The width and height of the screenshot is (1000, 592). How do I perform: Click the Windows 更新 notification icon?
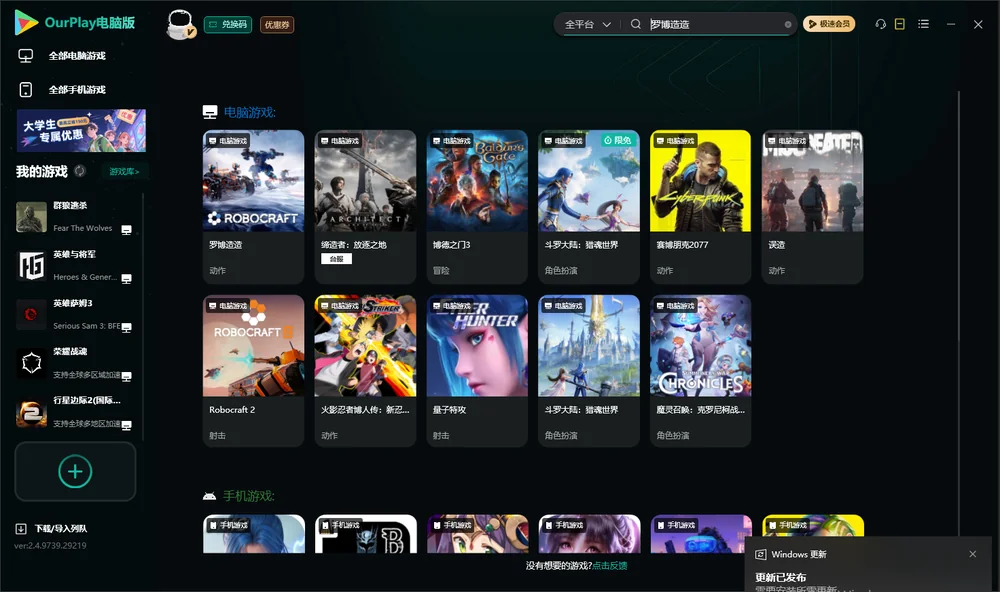pyautogui.click(x=760, y=554)
